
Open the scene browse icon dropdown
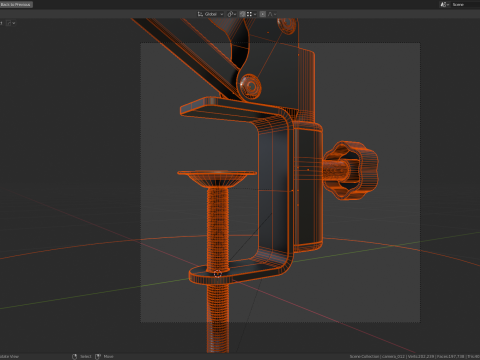[445, 4]
